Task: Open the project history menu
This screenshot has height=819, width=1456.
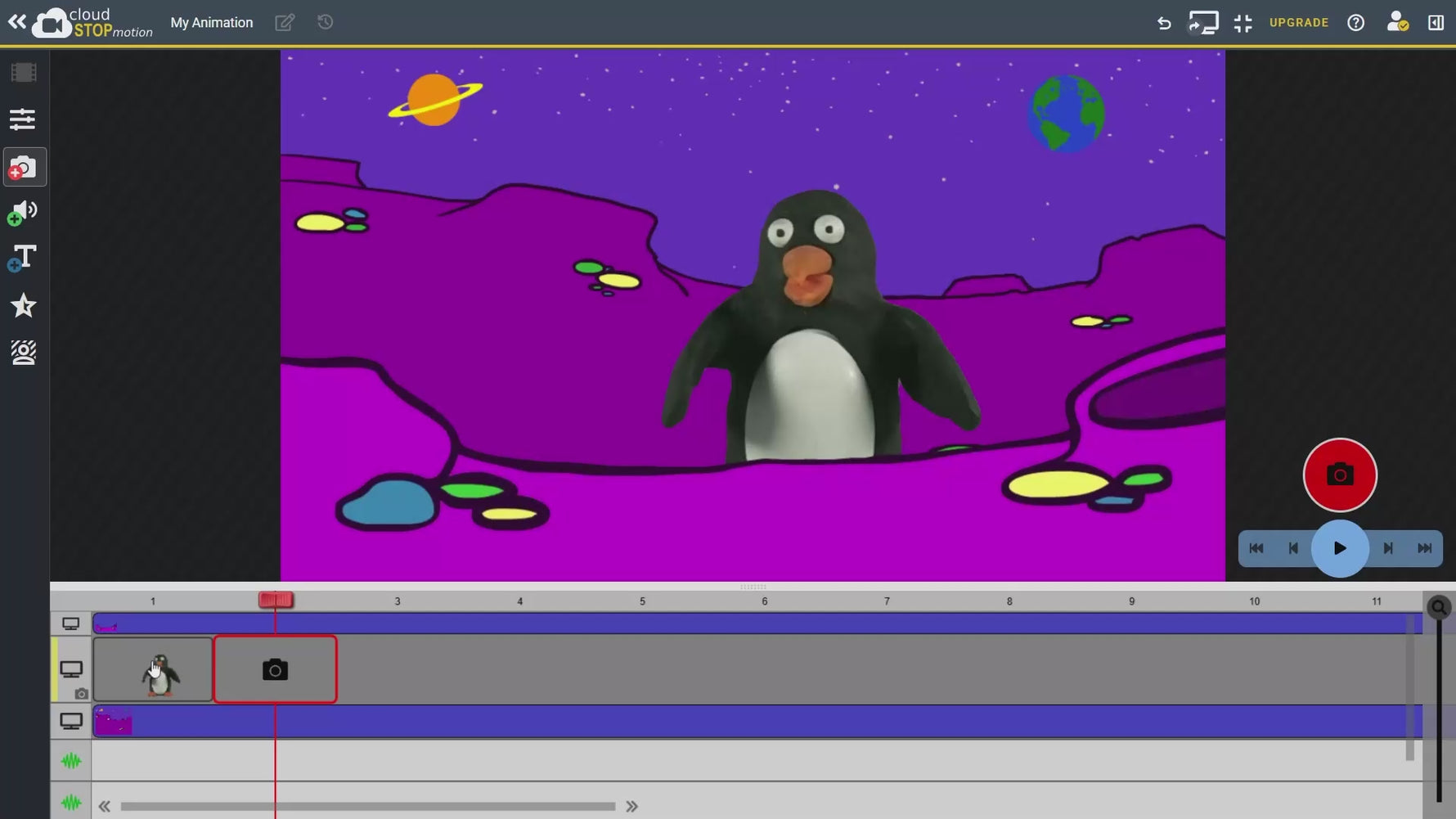Action: [x=325, y=22]
